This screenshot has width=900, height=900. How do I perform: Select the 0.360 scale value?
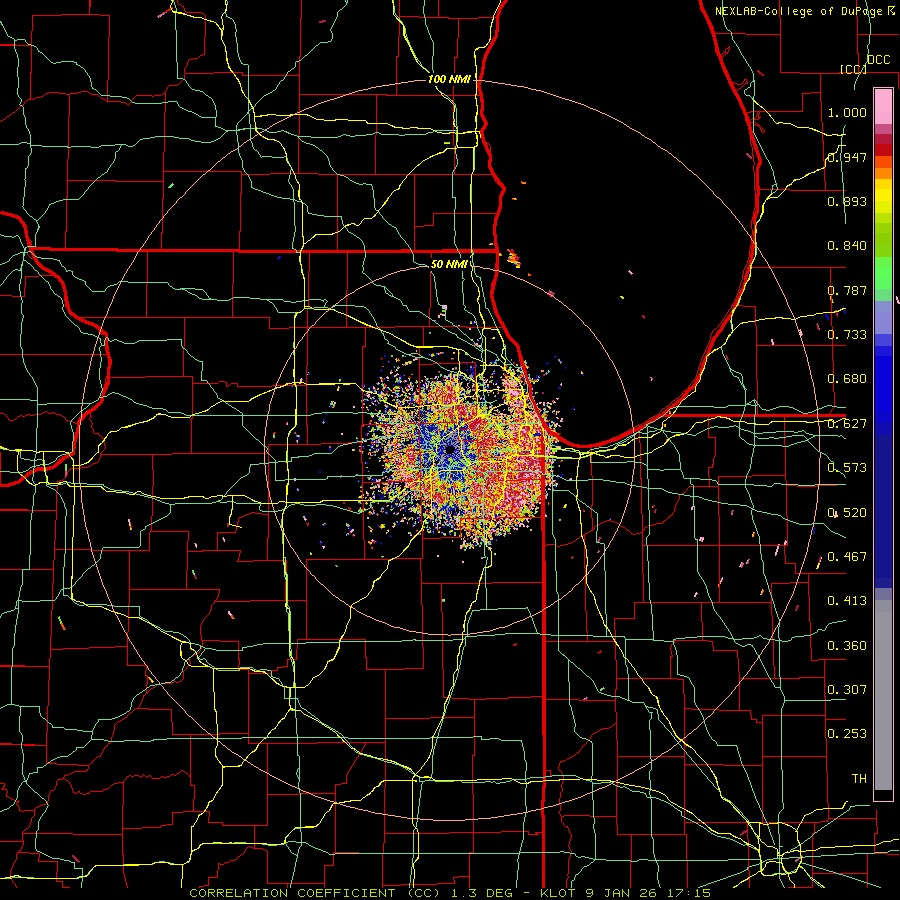(x=847, y=646)
